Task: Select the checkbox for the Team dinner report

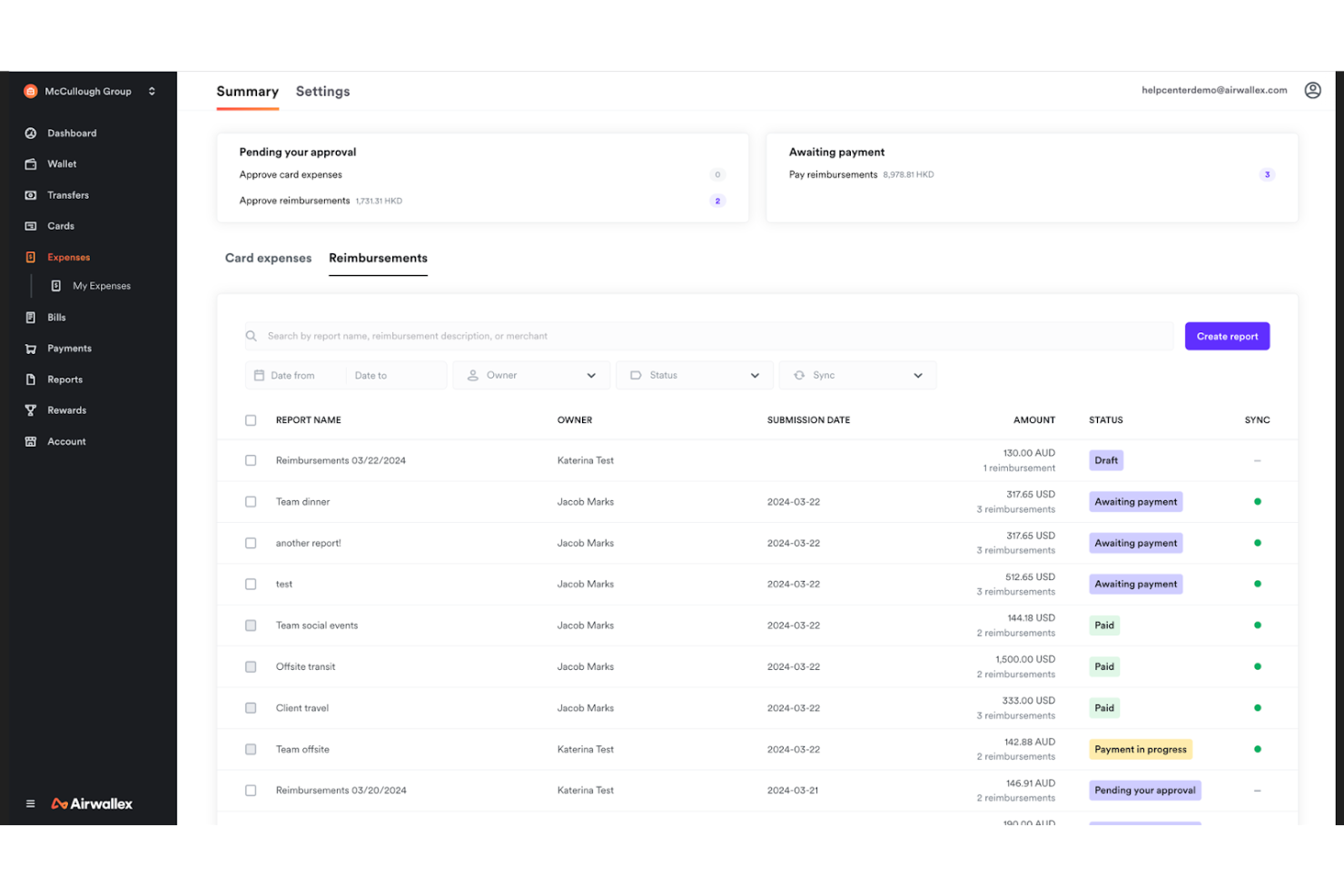Action: coord(251,501)
